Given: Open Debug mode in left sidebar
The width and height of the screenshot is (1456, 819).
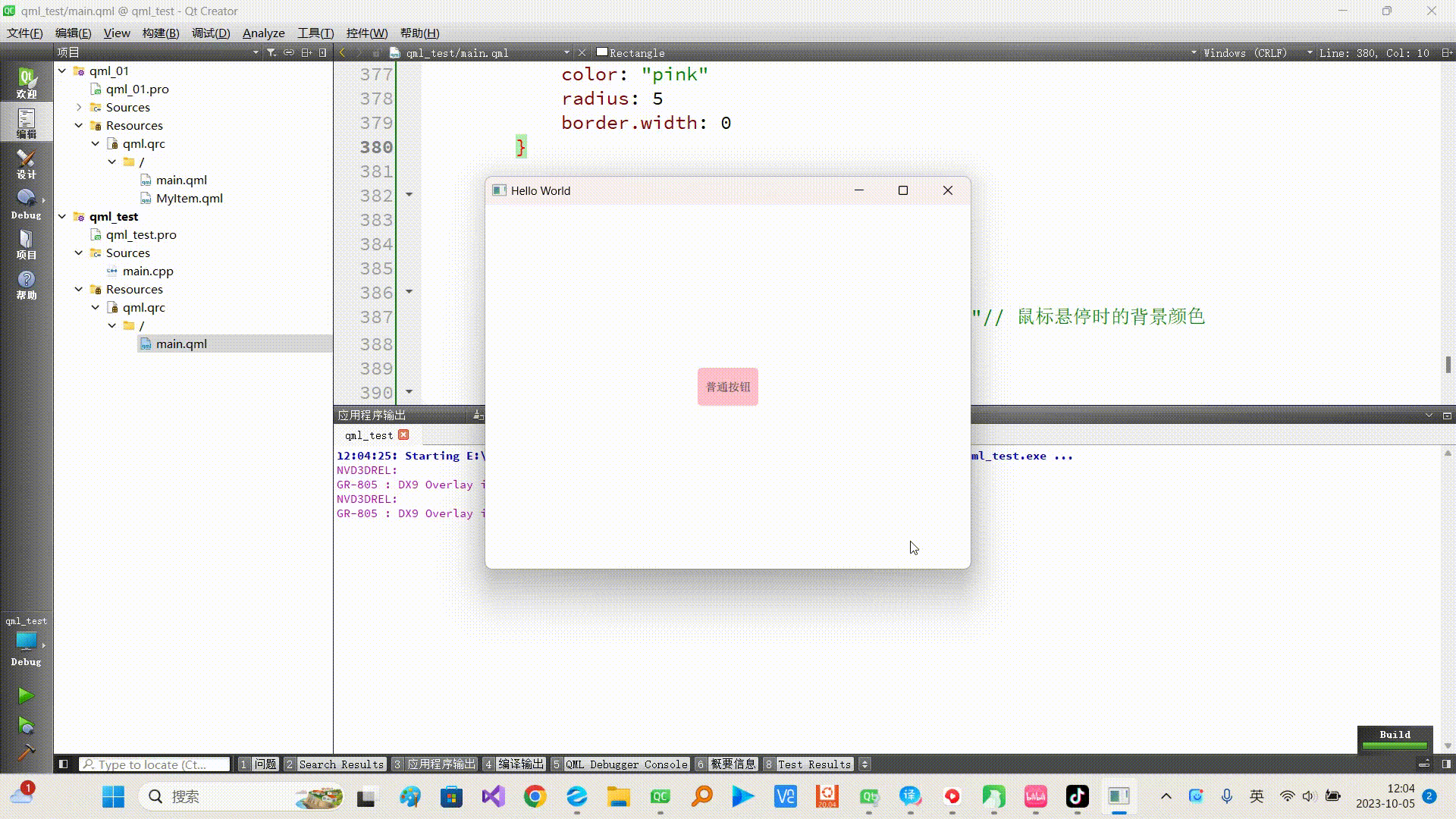Looking at the screenshot, I should point(26,203).
